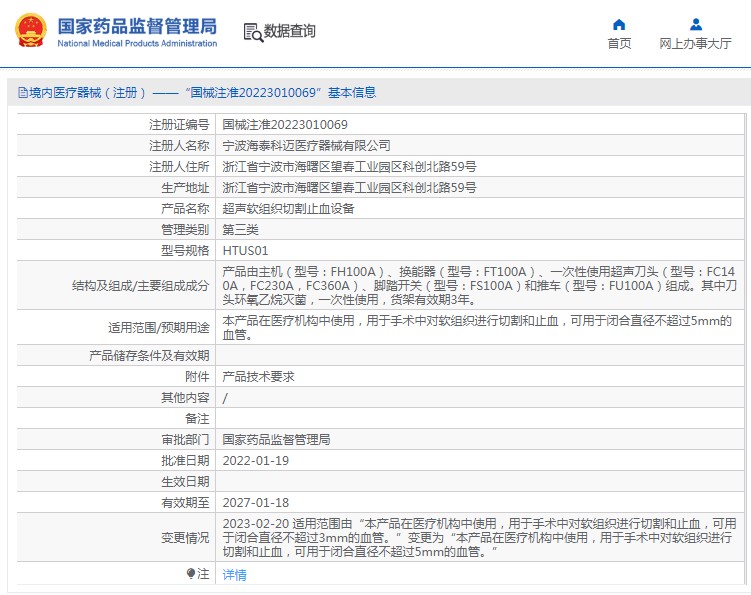Click the 产品名称 row label
This screenshot has height=595, width=751.
pos(185,209)
